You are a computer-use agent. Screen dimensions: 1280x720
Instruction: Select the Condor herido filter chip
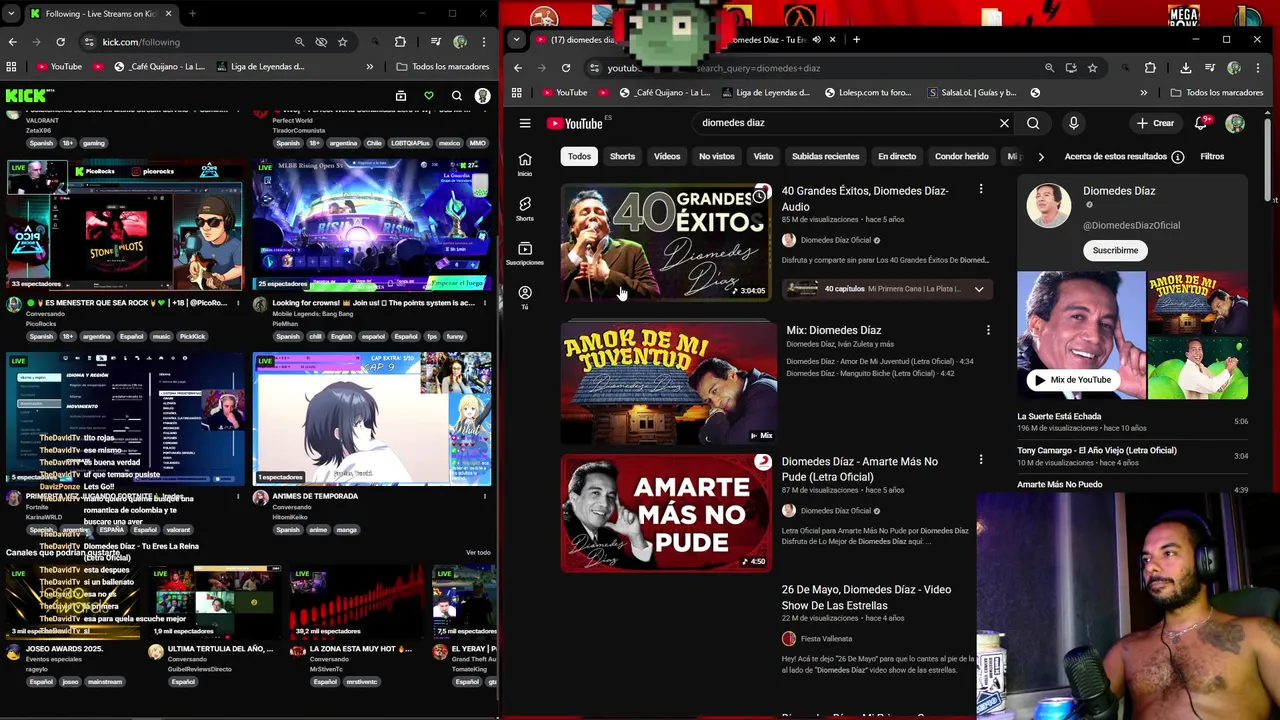click(961, 157)
